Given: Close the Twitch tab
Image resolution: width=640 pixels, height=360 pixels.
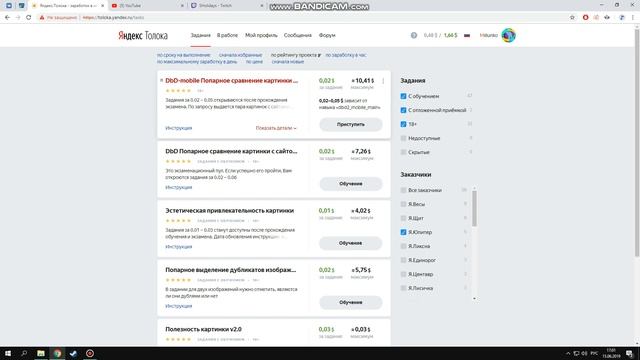Looking at the screenshot, I should pos(262,6).
